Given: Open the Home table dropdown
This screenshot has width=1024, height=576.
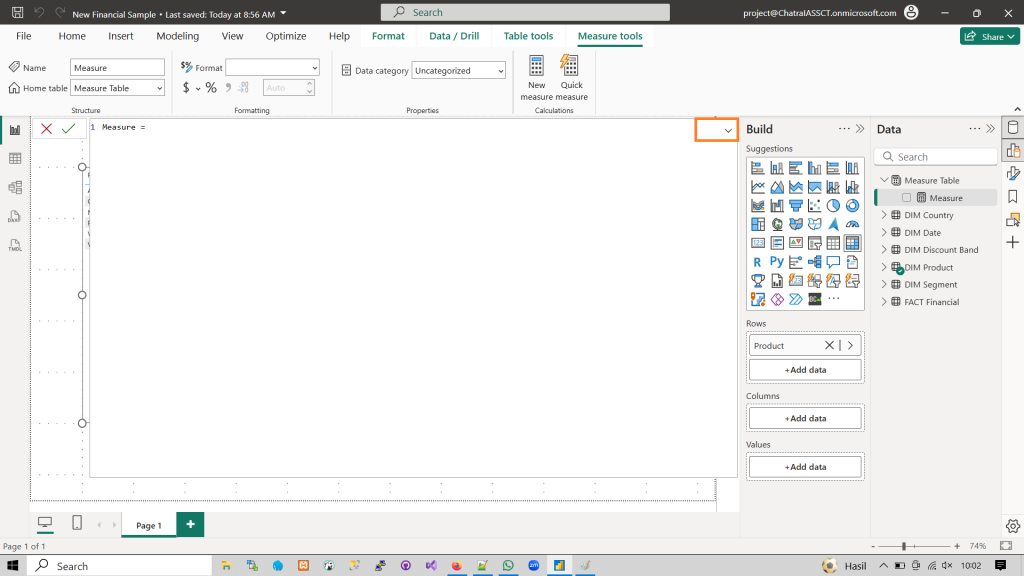Looking at the screenshot, I should [x=118, y=88].
